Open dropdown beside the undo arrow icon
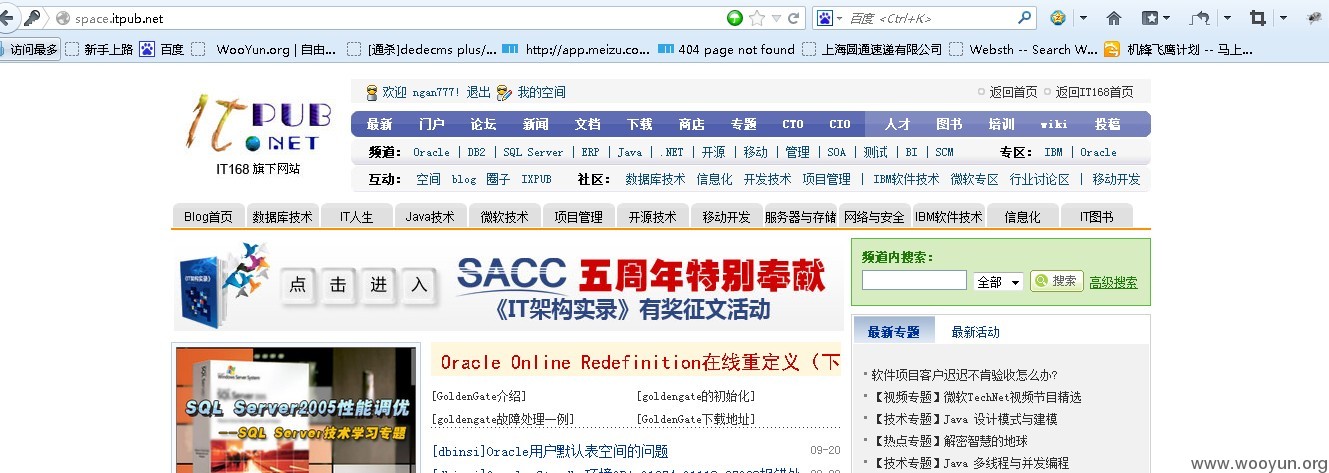Viewport: 1329px width, 473px height. click(x=1226, y=18)
